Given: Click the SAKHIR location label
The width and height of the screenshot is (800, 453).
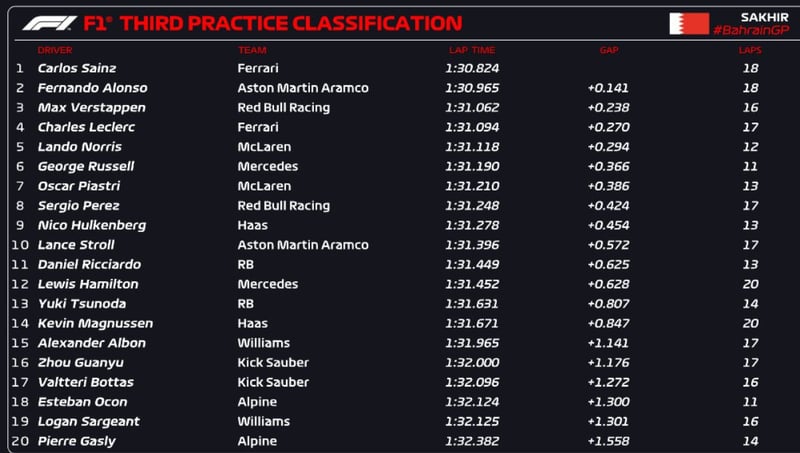Looking at the screenshot, I should point(764,17).
